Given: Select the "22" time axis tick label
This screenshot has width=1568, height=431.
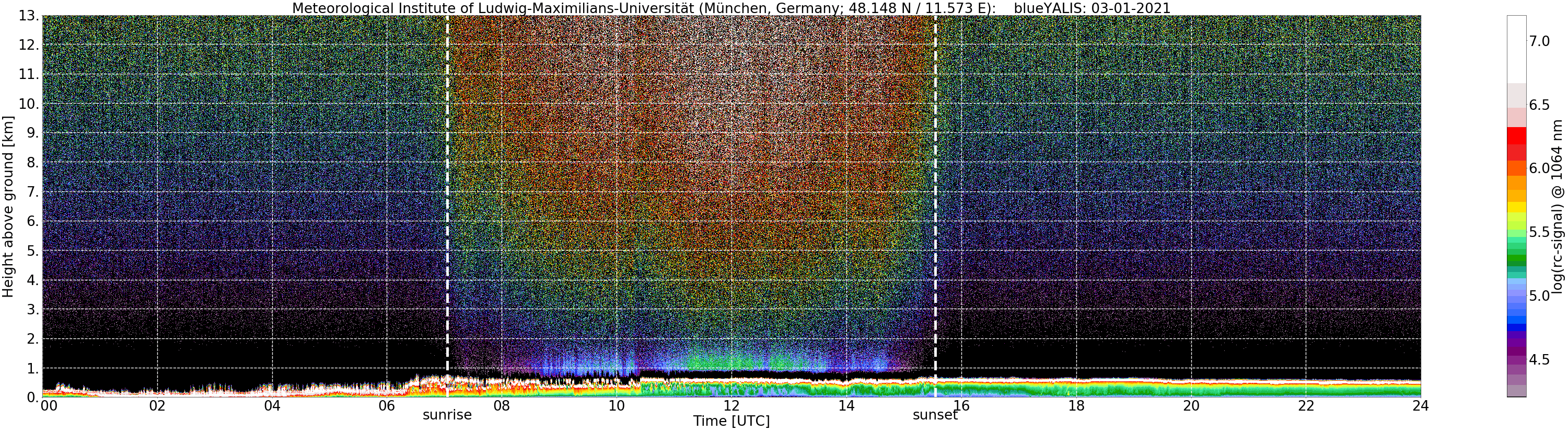Looking at the screenshot, I should click(1306, 405).
